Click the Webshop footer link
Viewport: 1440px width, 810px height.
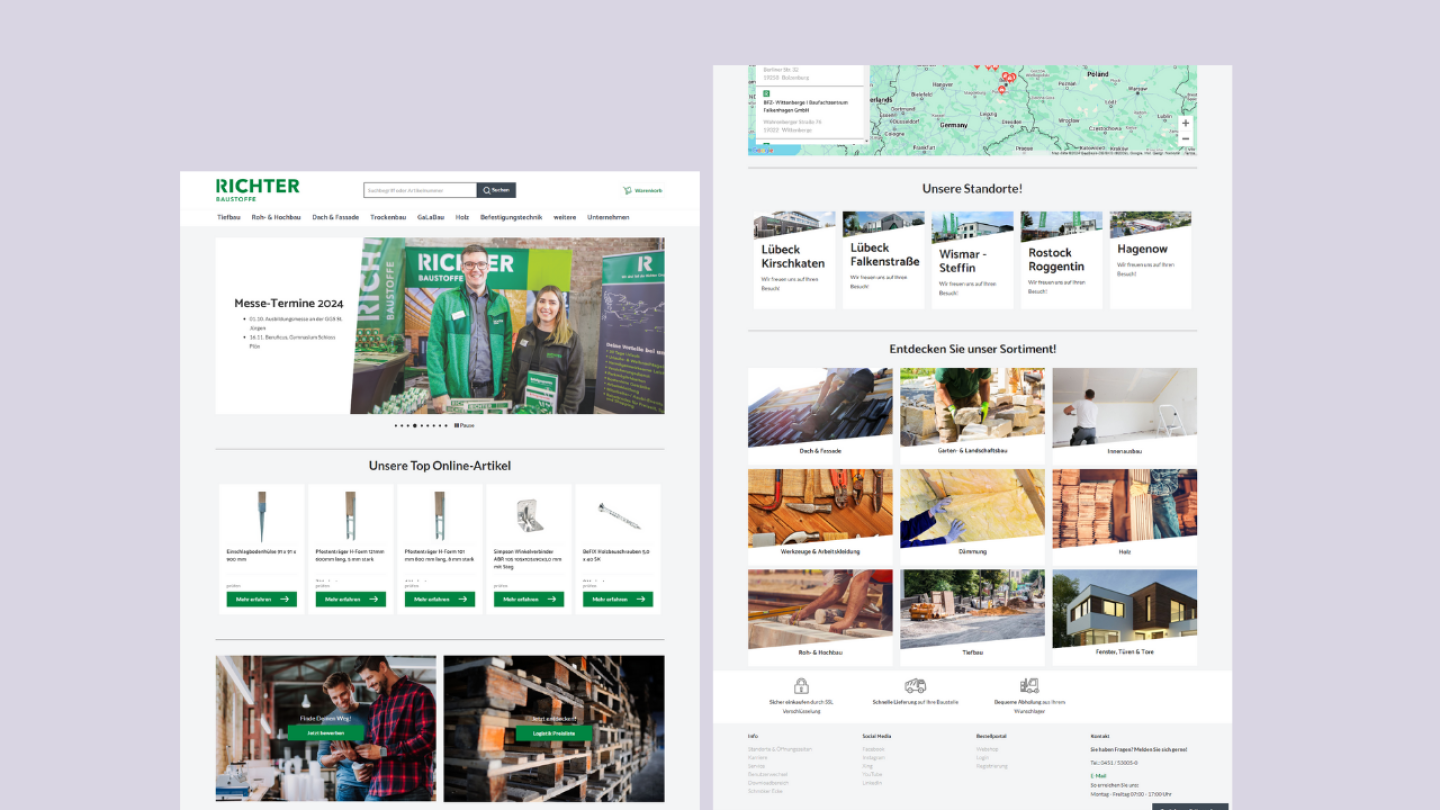[x=987, y=749]
